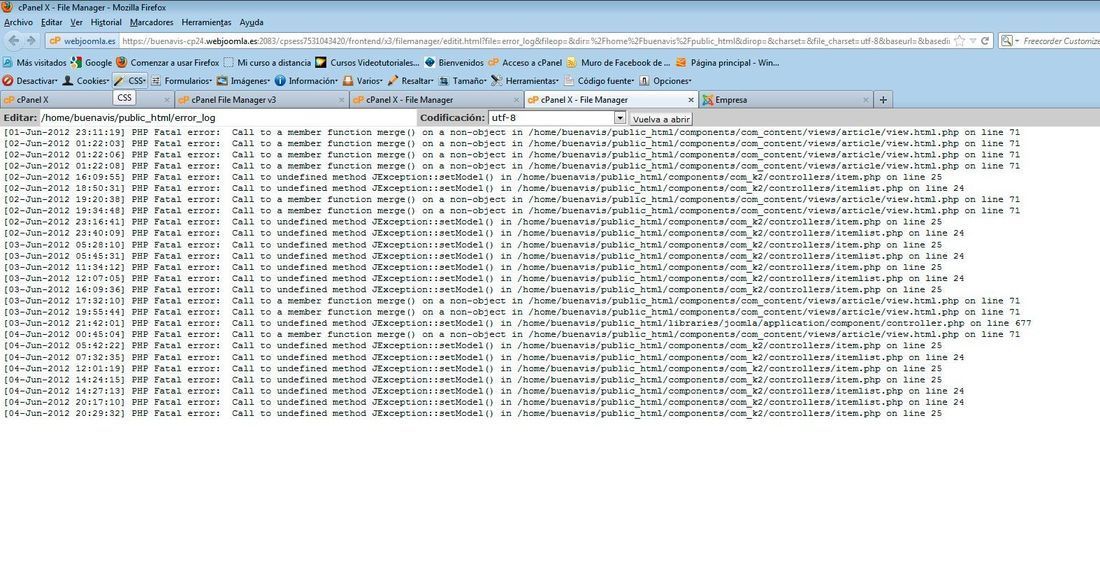Open the search engine selector icon
This screenshot has width=1100, height=583.
(1009, 41)
